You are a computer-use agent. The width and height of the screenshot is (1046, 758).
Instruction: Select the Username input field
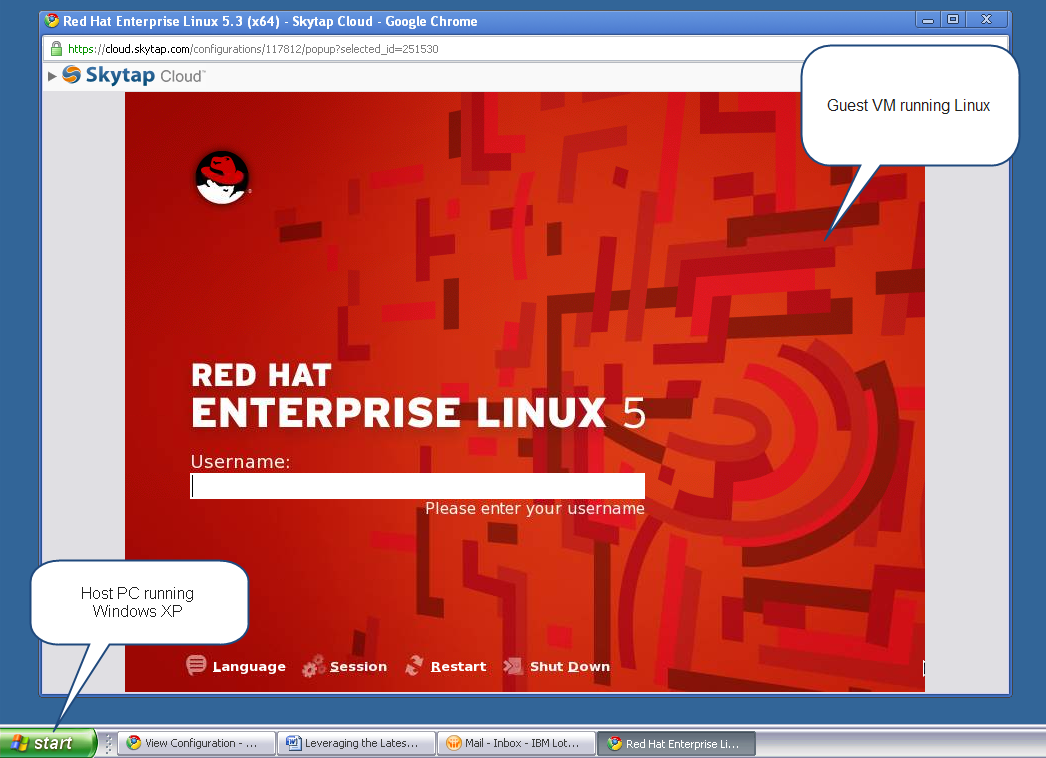coord(417,485)
